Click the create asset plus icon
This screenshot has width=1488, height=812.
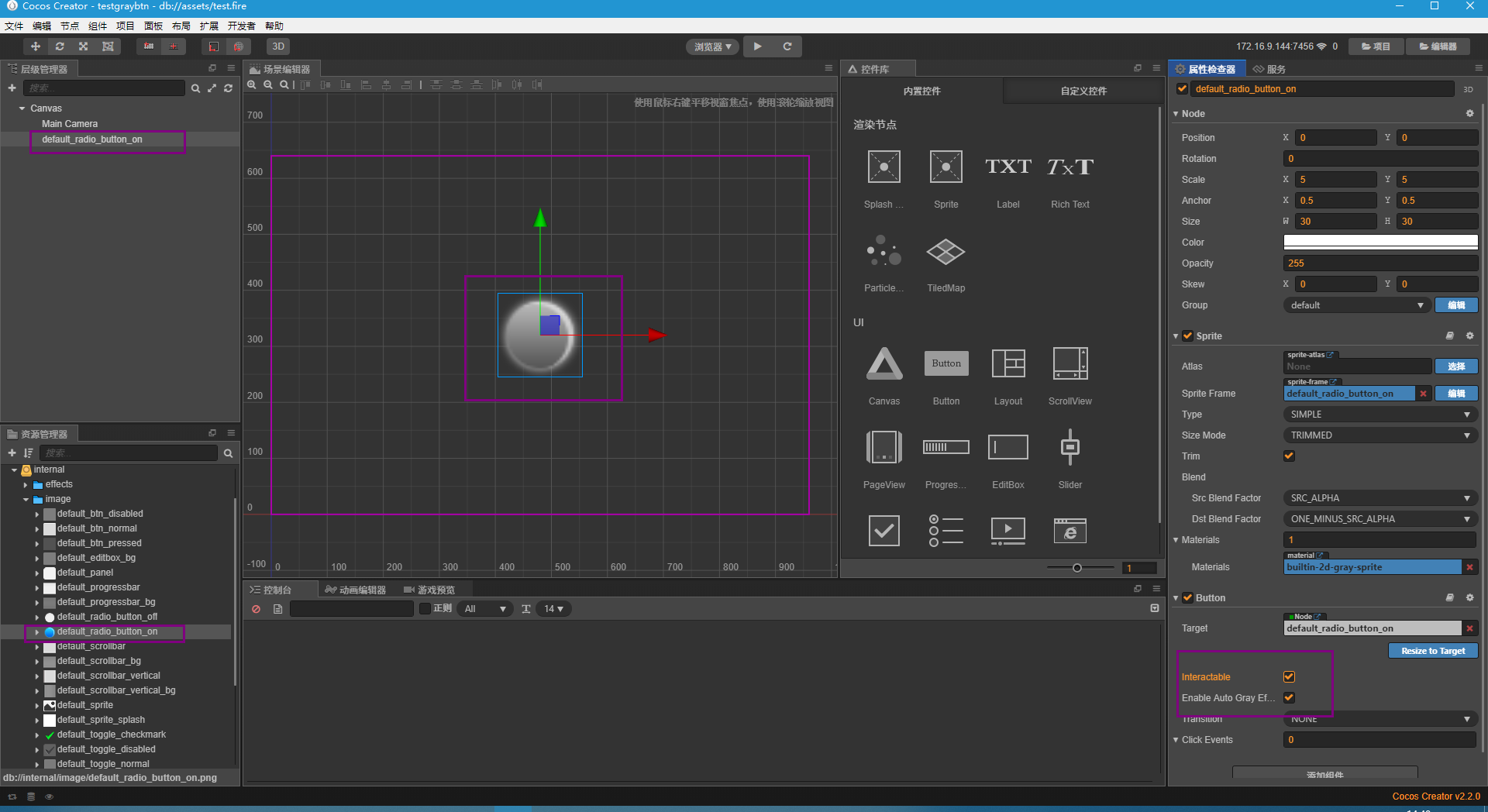click(x=12, y=452)
